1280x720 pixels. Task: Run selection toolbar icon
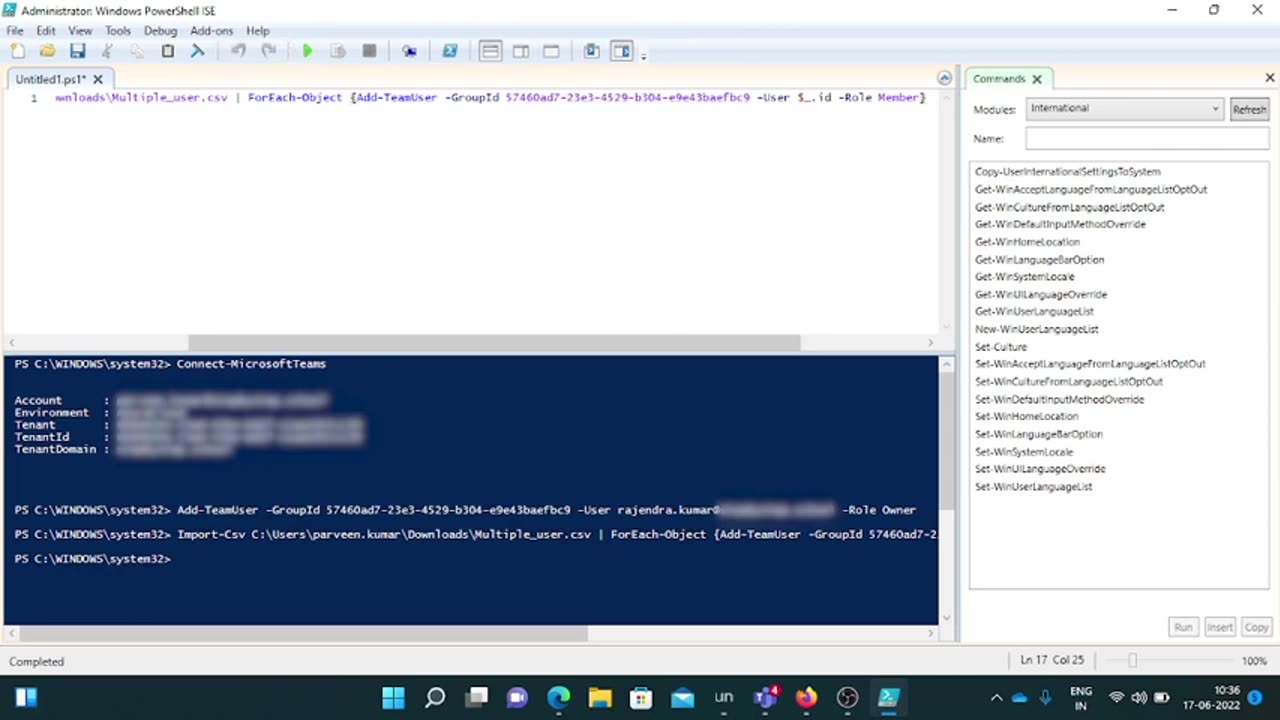(x=338, y=51)
